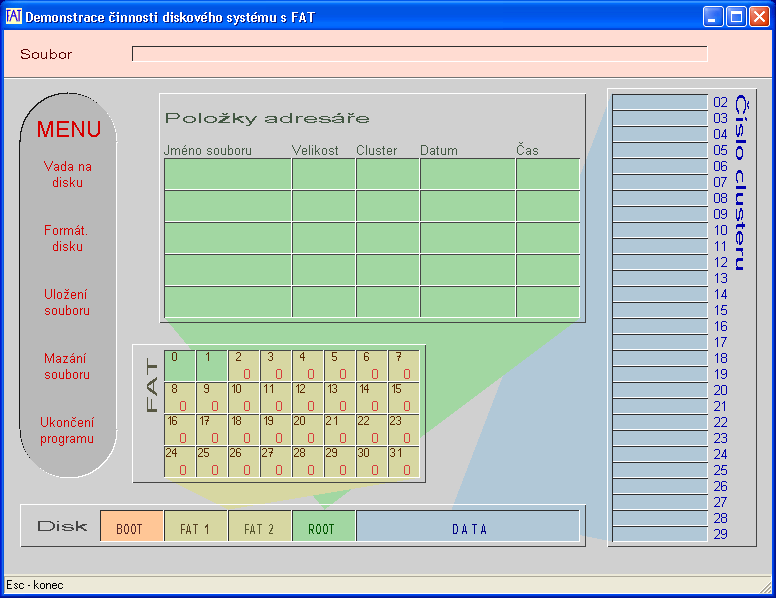The width and height of the screenshot is (776, 598).
Task: Click the Soubor input field
Action: (420, 54)
